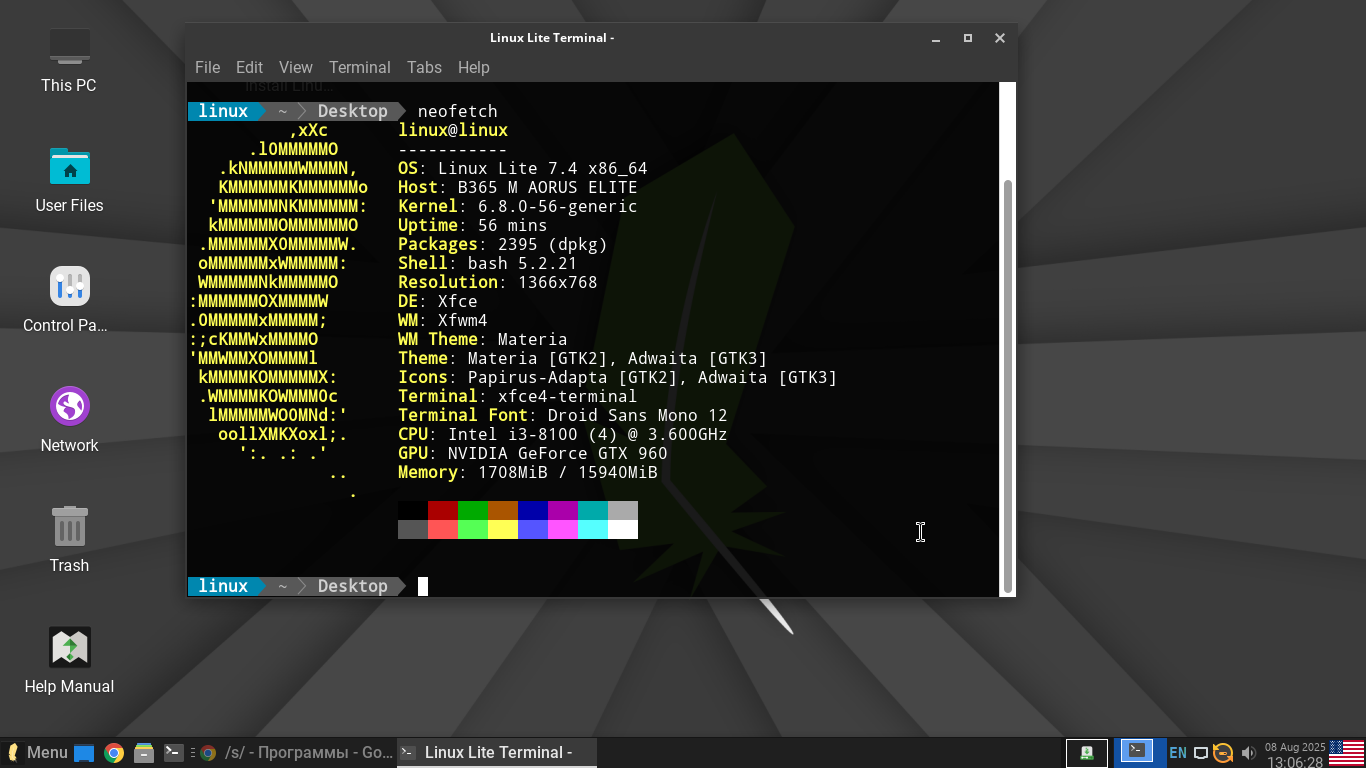Open the file manager taskbar launcher

click(x=144, y=753)
